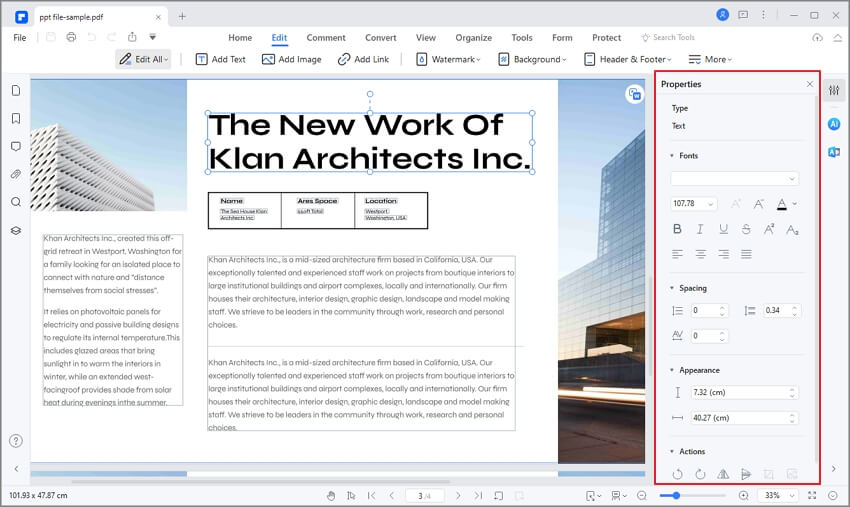
Task: Rotate object counterclockwise in Actions
Action: [677, 474]
